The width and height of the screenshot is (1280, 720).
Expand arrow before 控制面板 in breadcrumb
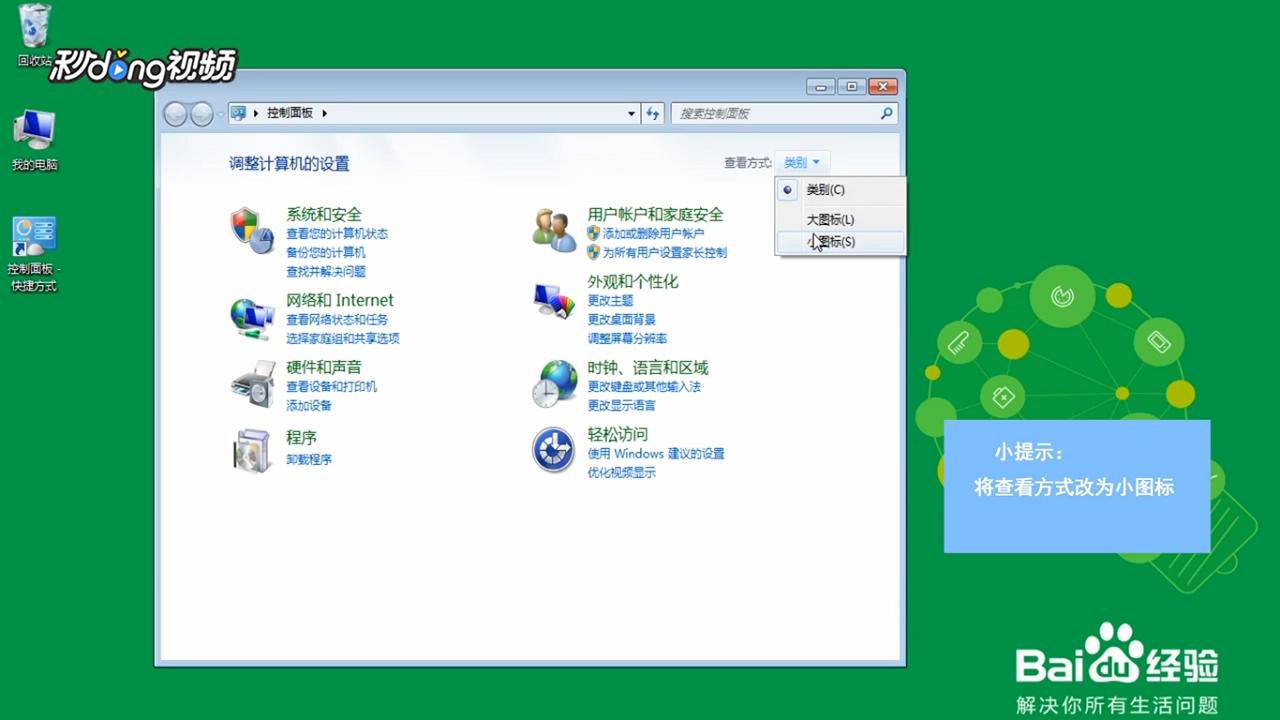256,114
